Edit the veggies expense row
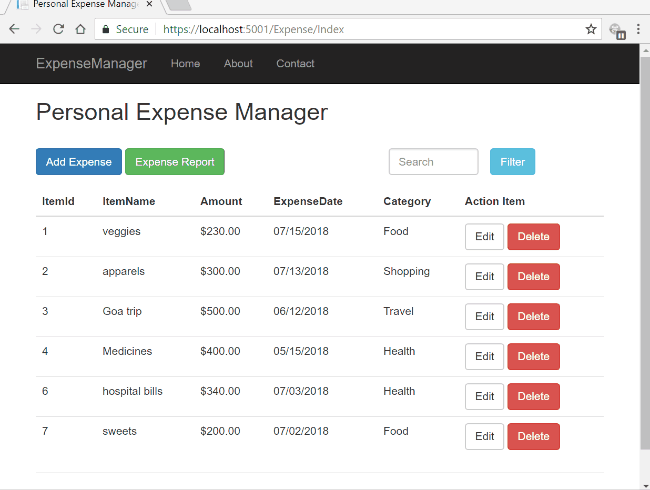 [484, 237]
